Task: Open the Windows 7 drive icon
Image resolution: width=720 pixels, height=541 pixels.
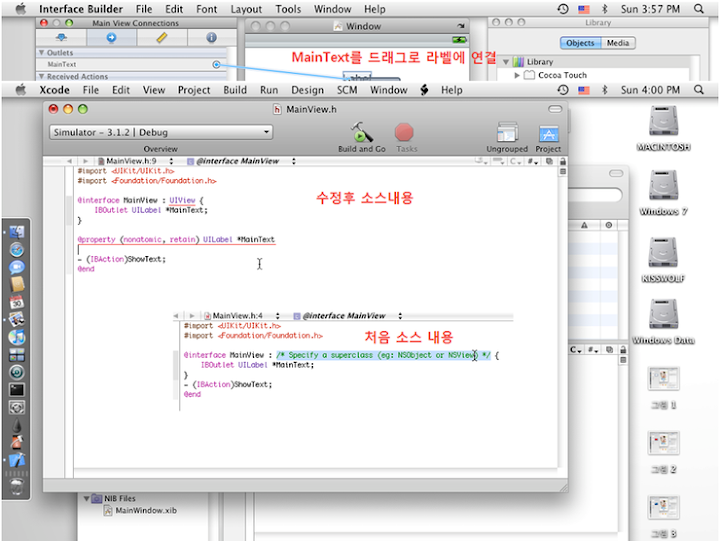Action: click(x=663, y=186)
